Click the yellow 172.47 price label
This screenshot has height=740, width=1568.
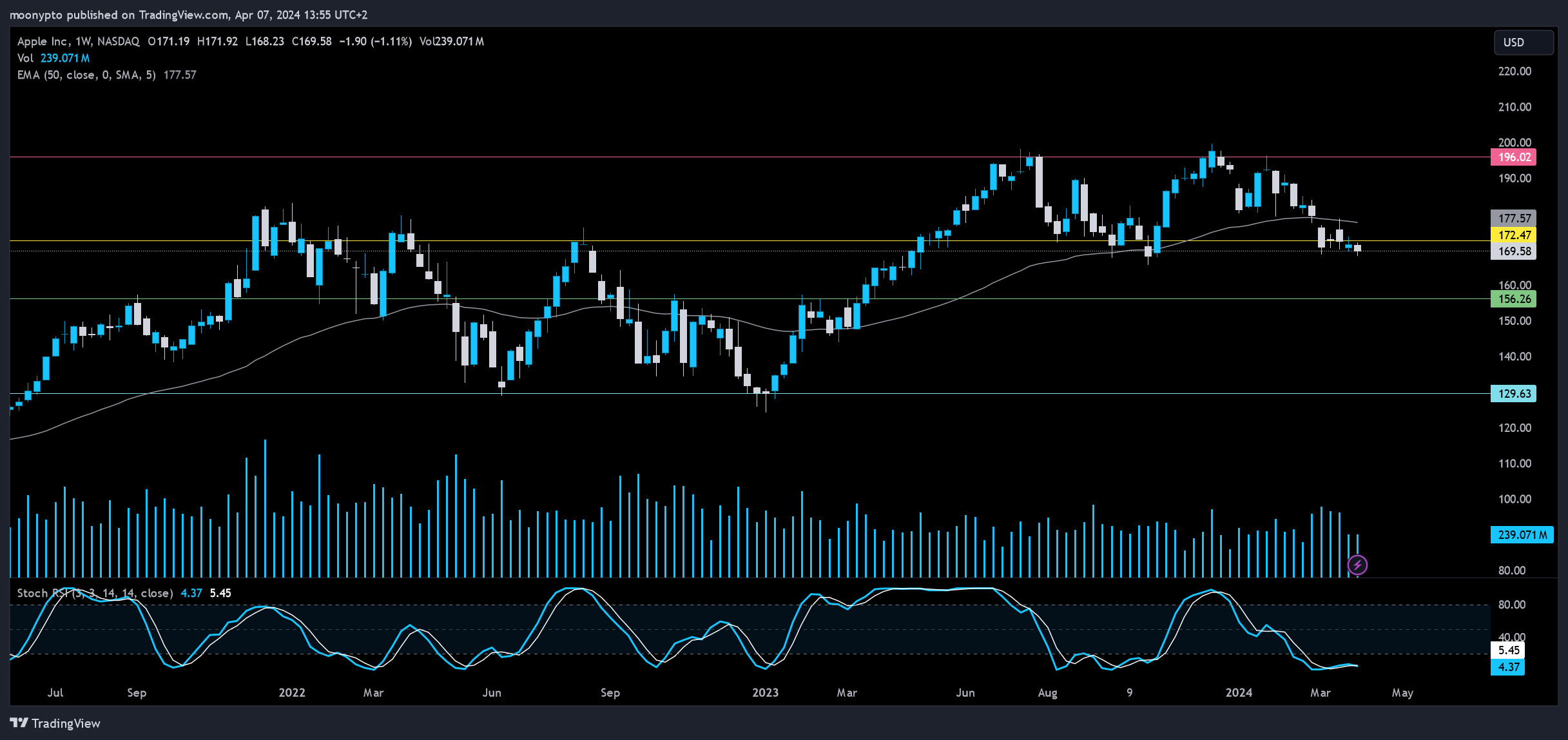(x=1513, y=235)
